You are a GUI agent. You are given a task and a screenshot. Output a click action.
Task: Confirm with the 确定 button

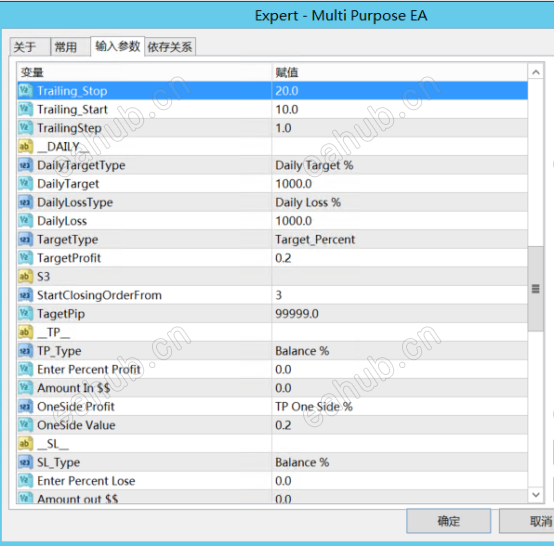(448, 521)
